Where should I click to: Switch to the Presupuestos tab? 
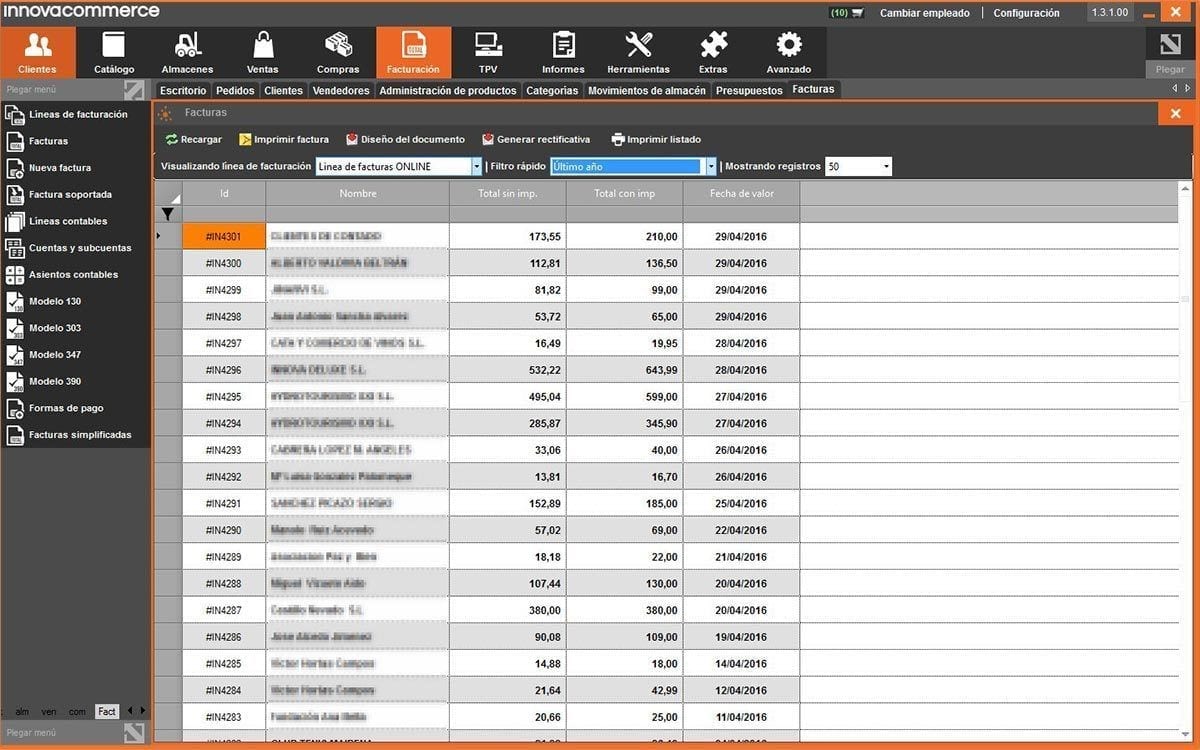749,90
